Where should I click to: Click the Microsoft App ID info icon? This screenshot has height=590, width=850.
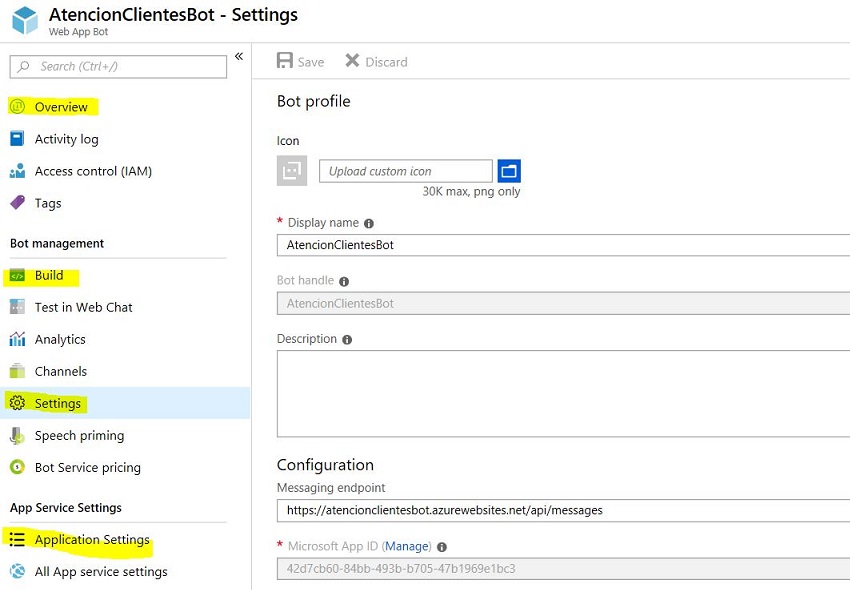tap(442, 547)
